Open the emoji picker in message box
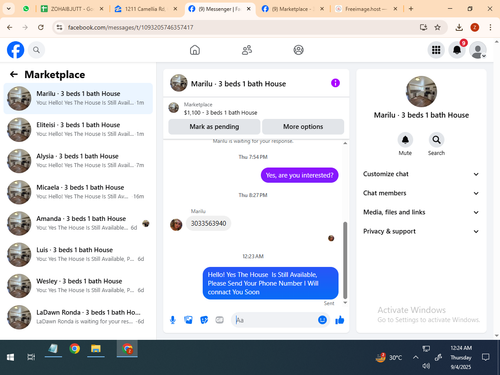This screenshot has width=500, height=375. tap(322, 320)
